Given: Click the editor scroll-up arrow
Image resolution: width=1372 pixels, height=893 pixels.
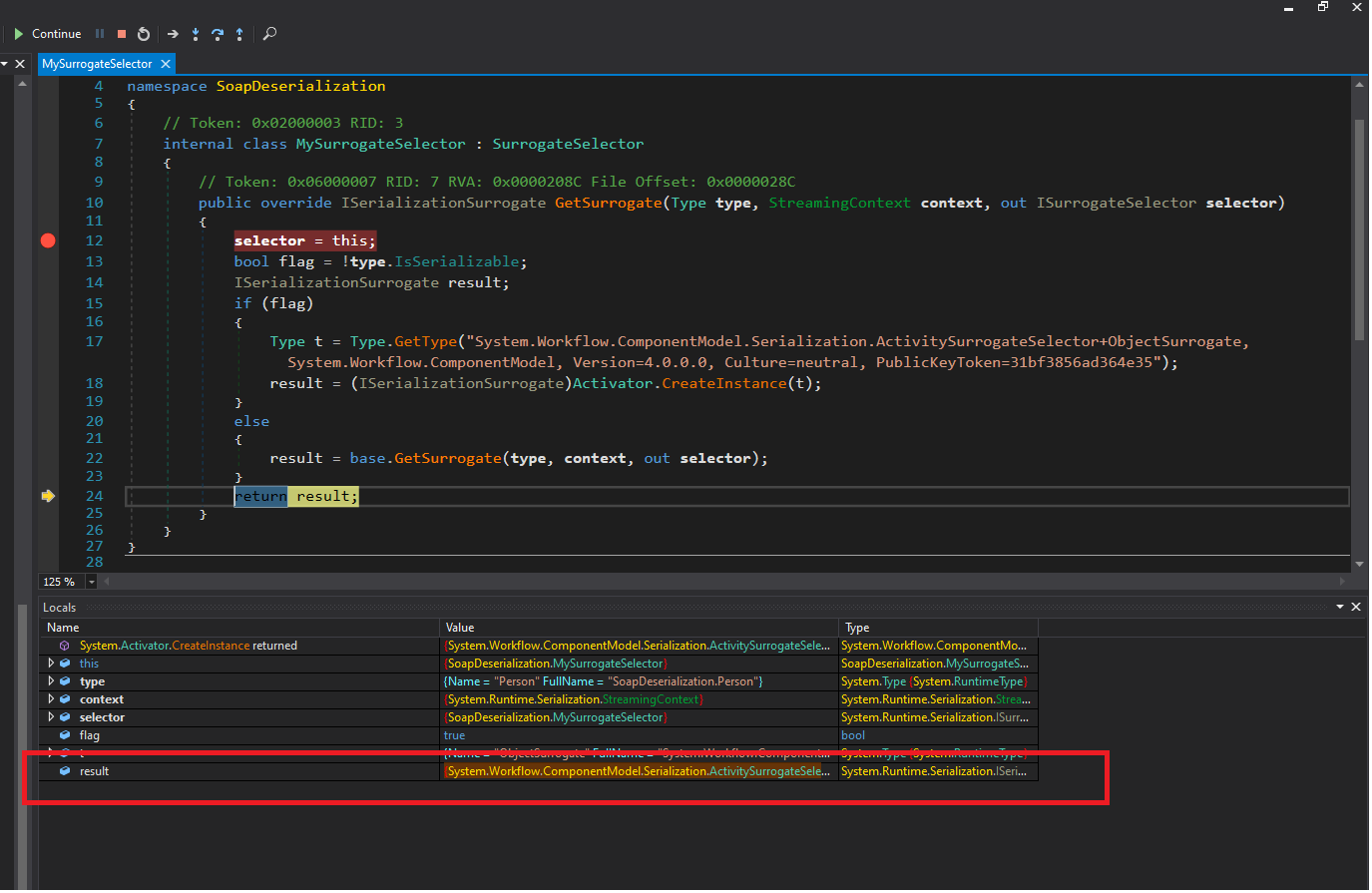Looking at the screenshot, I should [x=1359, y=85].
